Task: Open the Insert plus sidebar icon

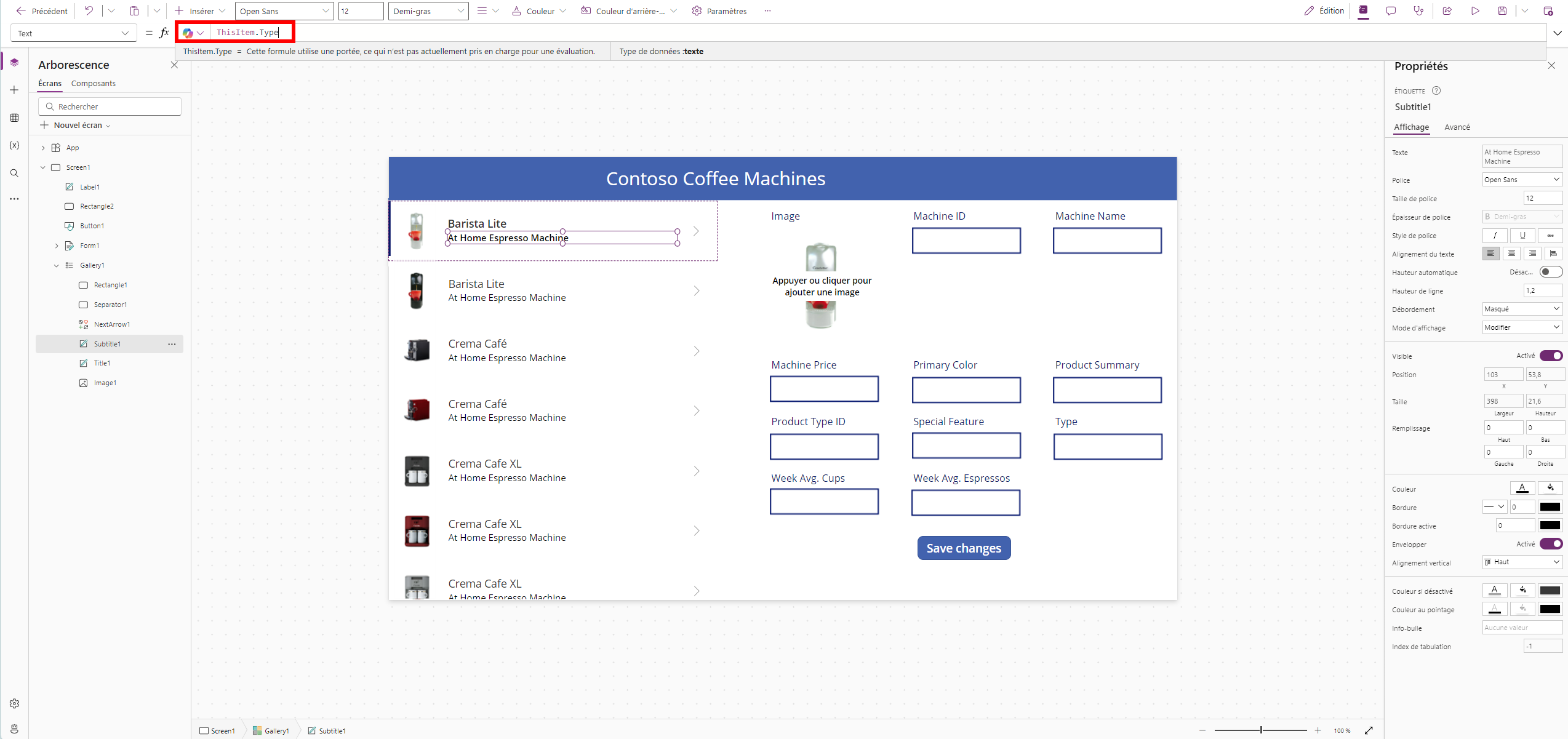Action: 14,90
